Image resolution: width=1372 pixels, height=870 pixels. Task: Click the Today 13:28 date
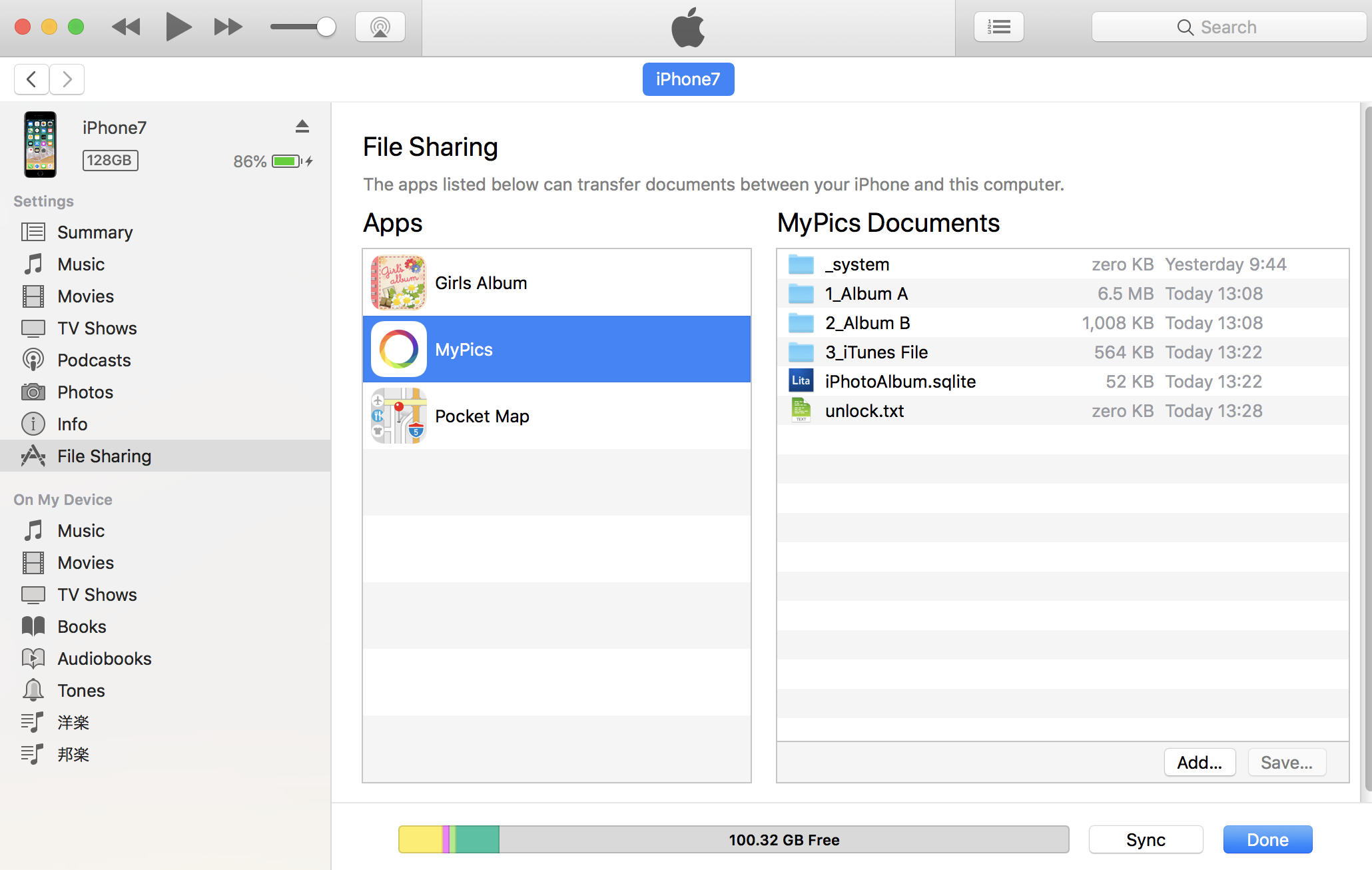1213,411
